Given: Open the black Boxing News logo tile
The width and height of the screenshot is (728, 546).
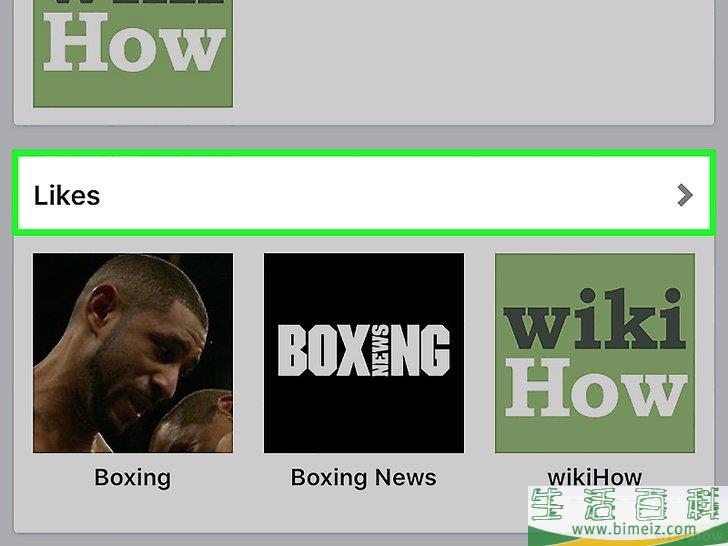Looking at the screenshot, I should click(364, 353).
